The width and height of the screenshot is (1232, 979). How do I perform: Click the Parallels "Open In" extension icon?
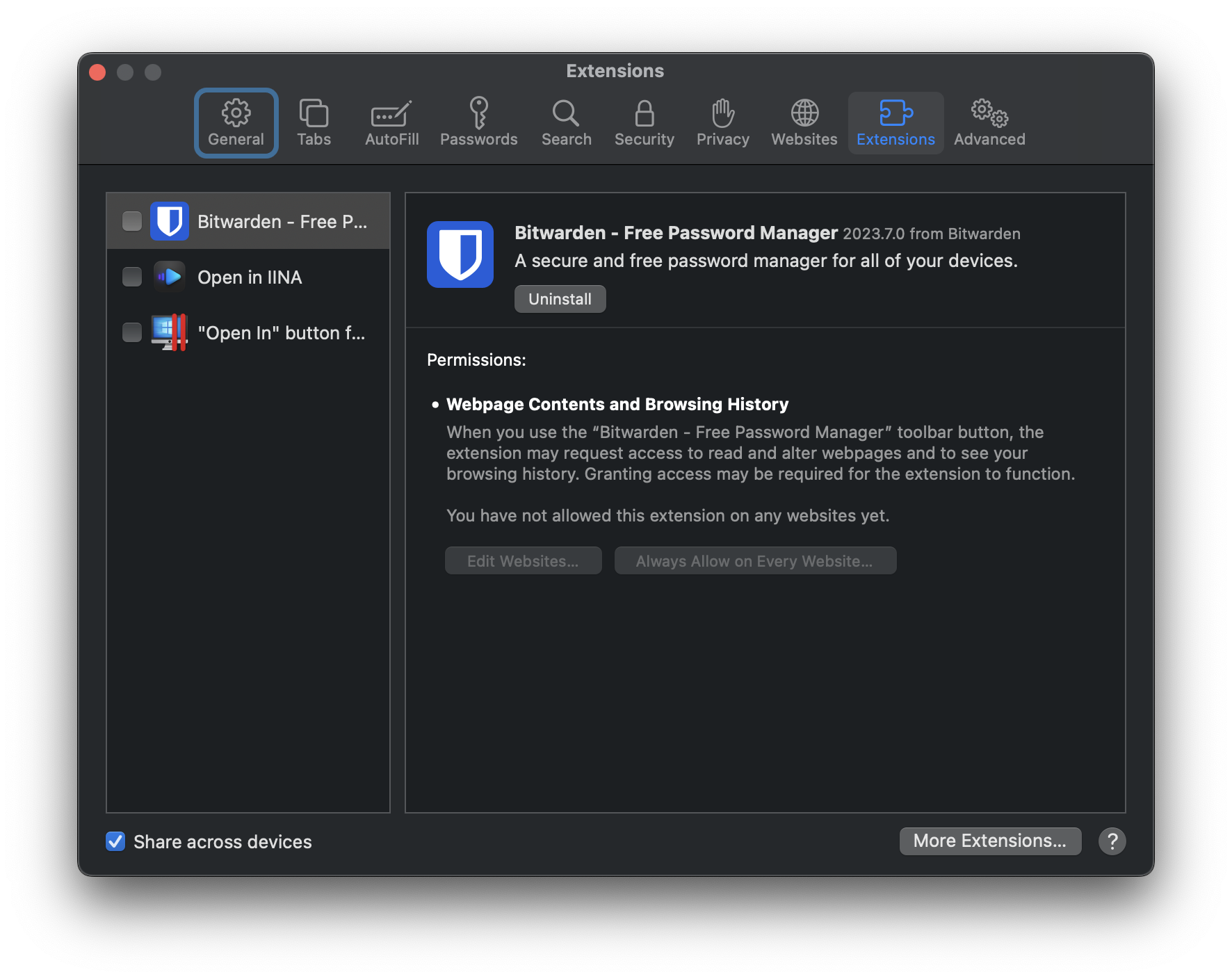click(170, 332)
